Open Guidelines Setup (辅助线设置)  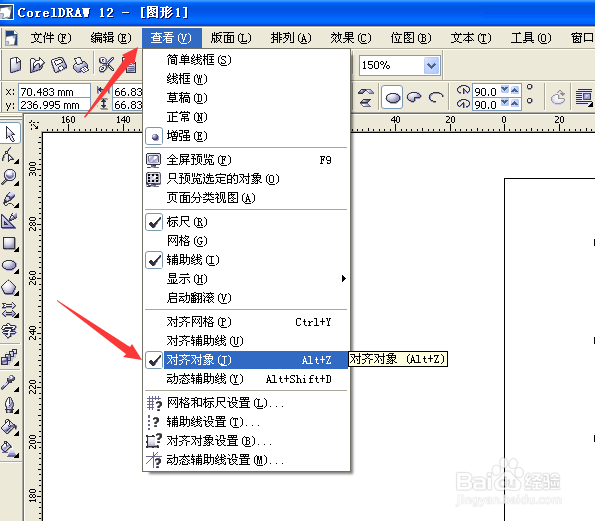click(246, 422)
